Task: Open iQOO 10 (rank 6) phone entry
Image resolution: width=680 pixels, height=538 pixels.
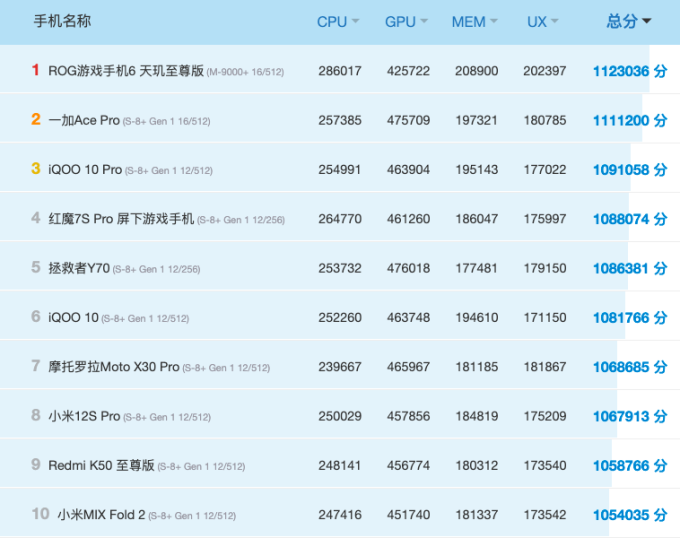Action: tap(73, 318)
